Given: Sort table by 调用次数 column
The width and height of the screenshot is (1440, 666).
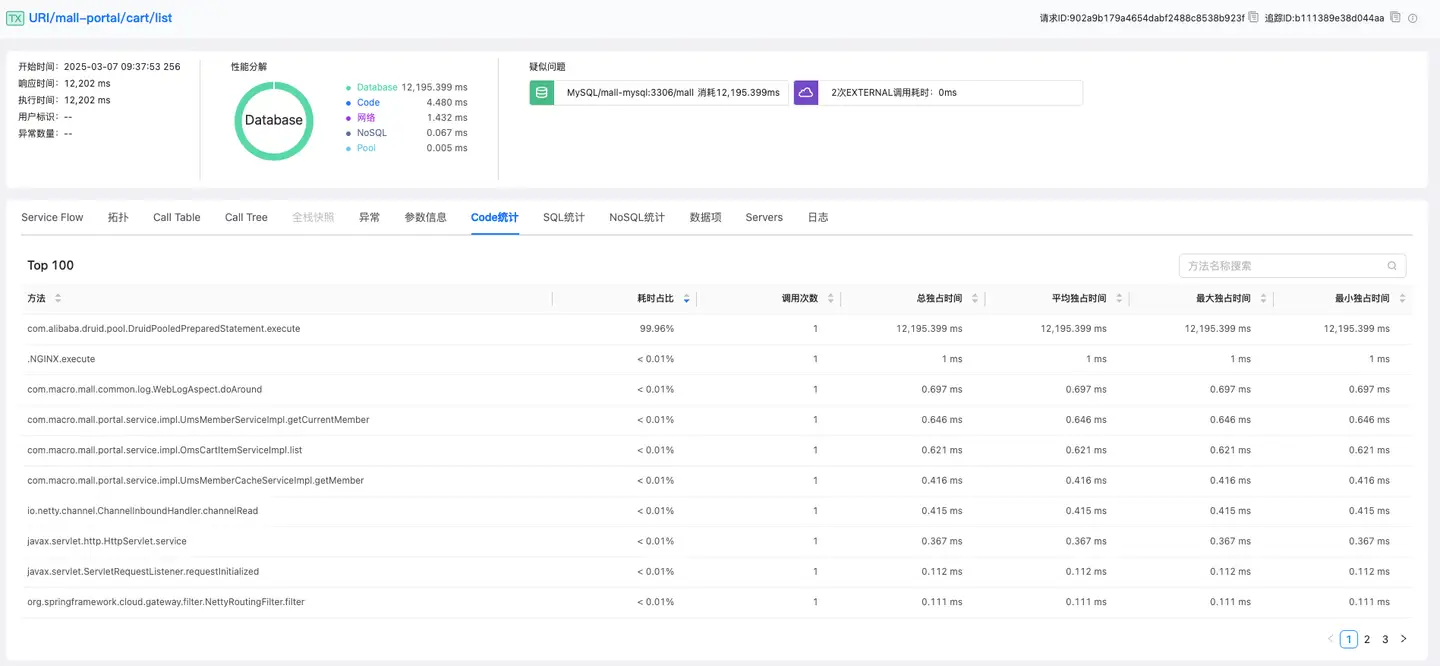Looking at the screenshot, I should coord(830,299).
